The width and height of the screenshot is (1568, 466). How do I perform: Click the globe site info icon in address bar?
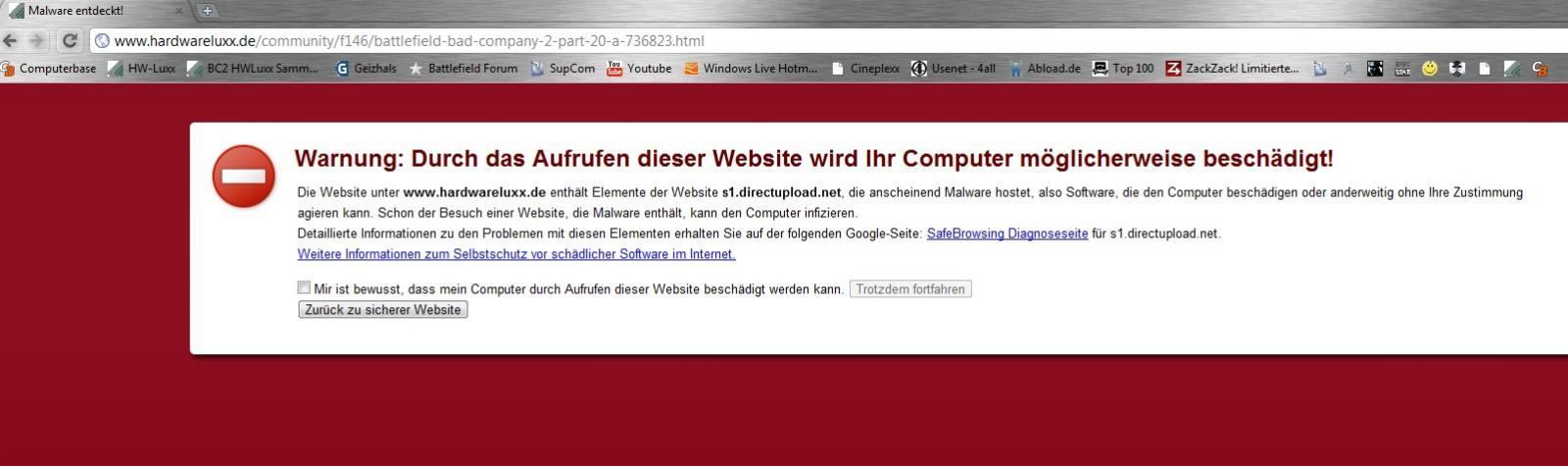(x=102, y=41)
